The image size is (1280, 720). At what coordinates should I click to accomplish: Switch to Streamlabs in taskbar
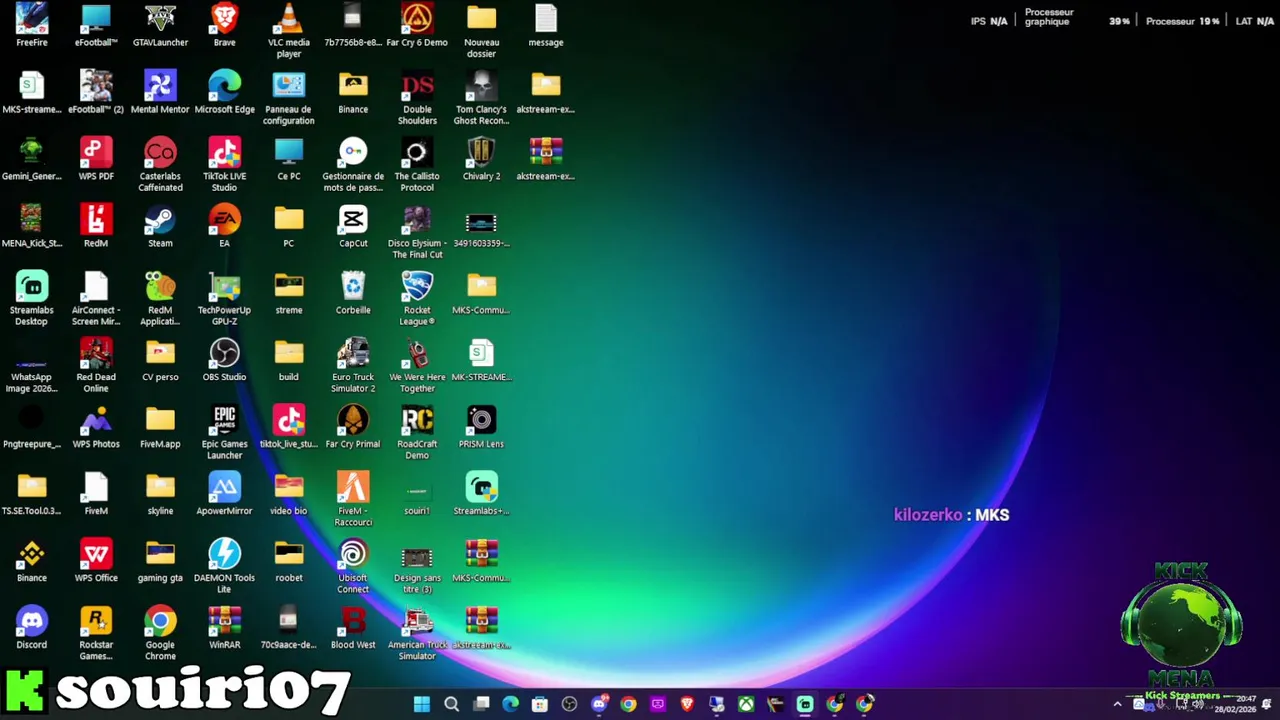click(805, 704)
